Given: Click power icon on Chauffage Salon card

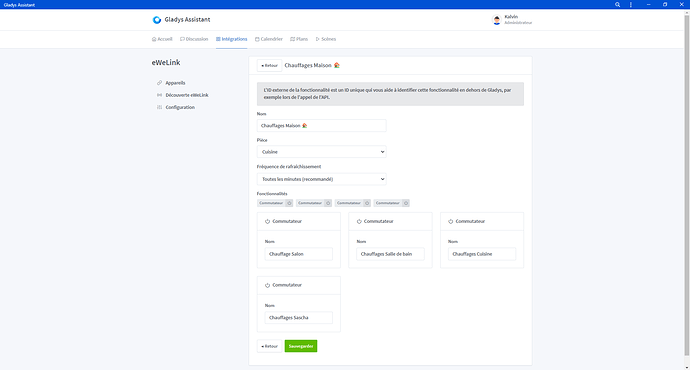Looking at the screenshot, I should [267, 221].
